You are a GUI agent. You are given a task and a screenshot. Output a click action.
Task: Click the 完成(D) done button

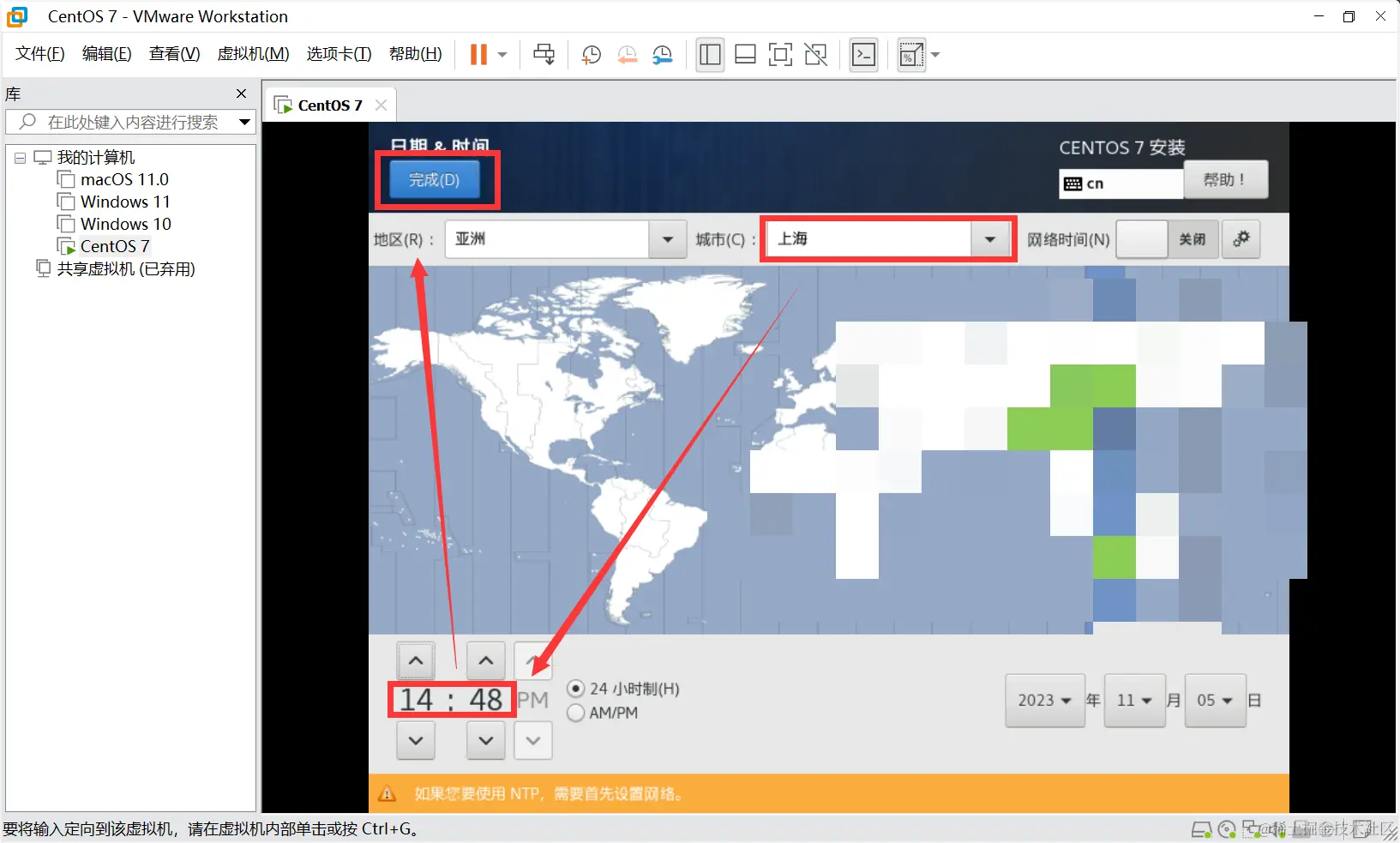pyautogui.click(x=435, y=180)
